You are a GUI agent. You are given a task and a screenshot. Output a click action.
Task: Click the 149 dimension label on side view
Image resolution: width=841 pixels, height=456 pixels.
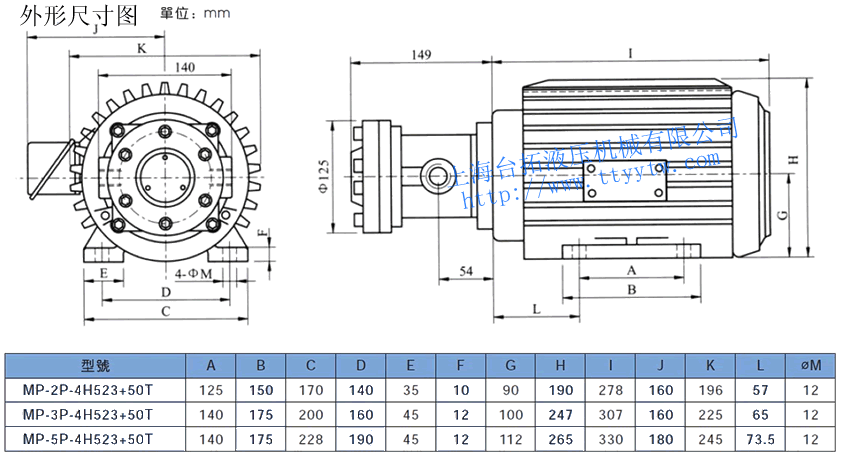pos(421,56)
